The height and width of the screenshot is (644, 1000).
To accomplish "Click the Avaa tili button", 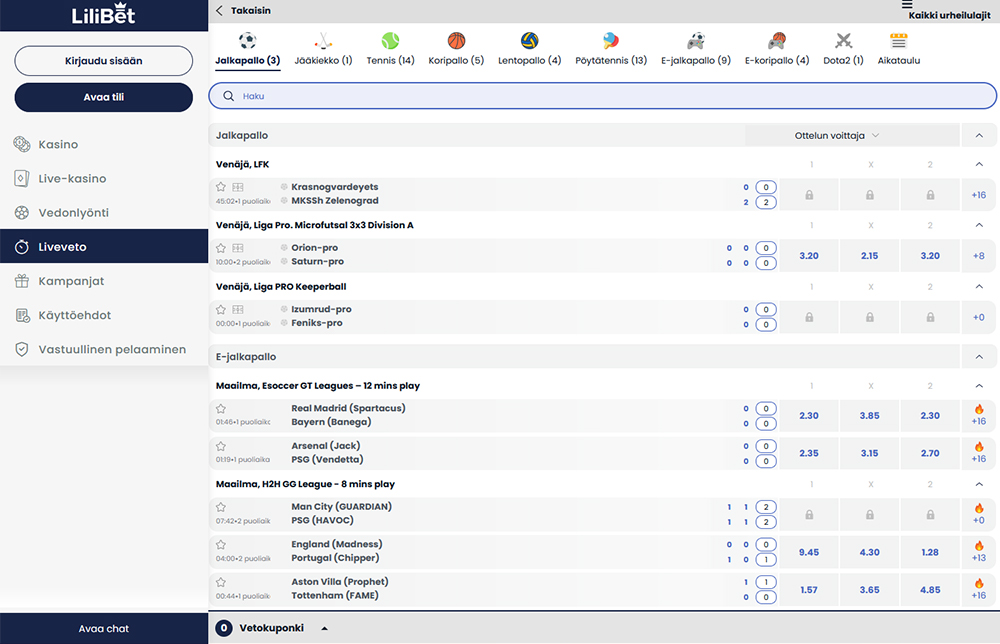I will [x=103, y=97].
